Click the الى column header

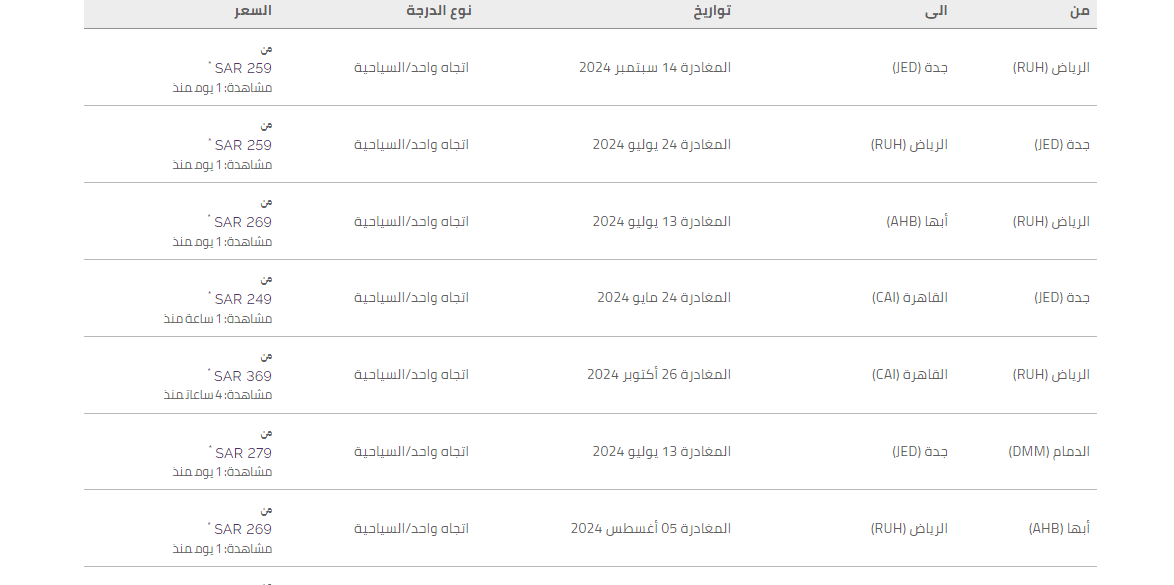(936, 10)
